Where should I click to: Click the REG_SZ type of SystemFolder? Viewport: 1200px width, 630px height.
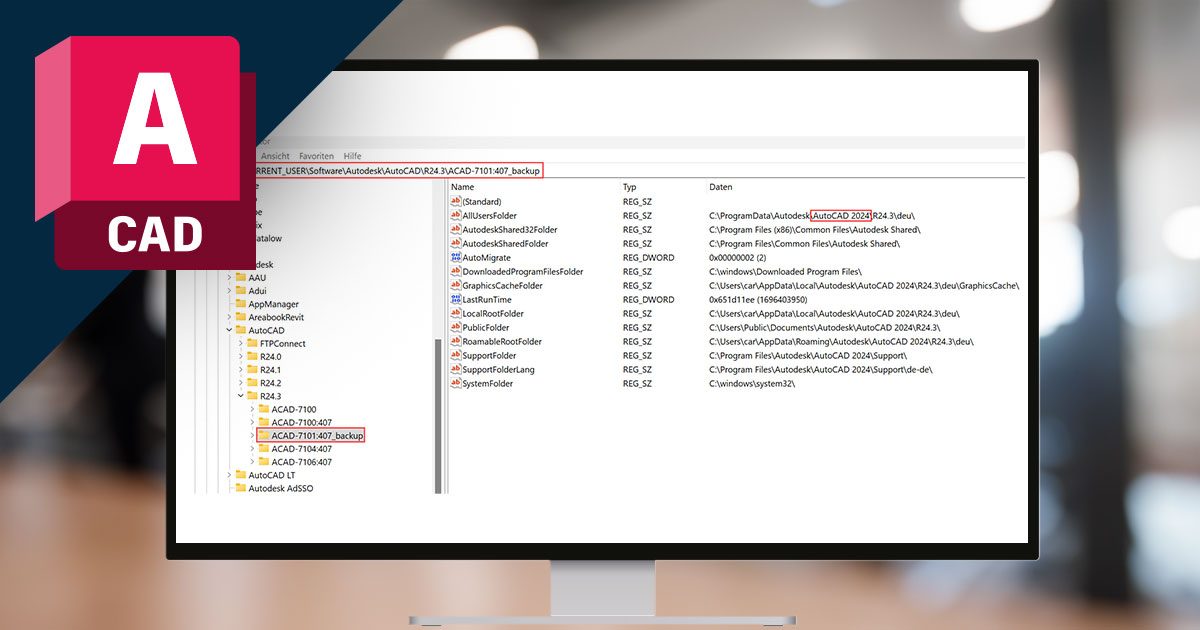637,384
